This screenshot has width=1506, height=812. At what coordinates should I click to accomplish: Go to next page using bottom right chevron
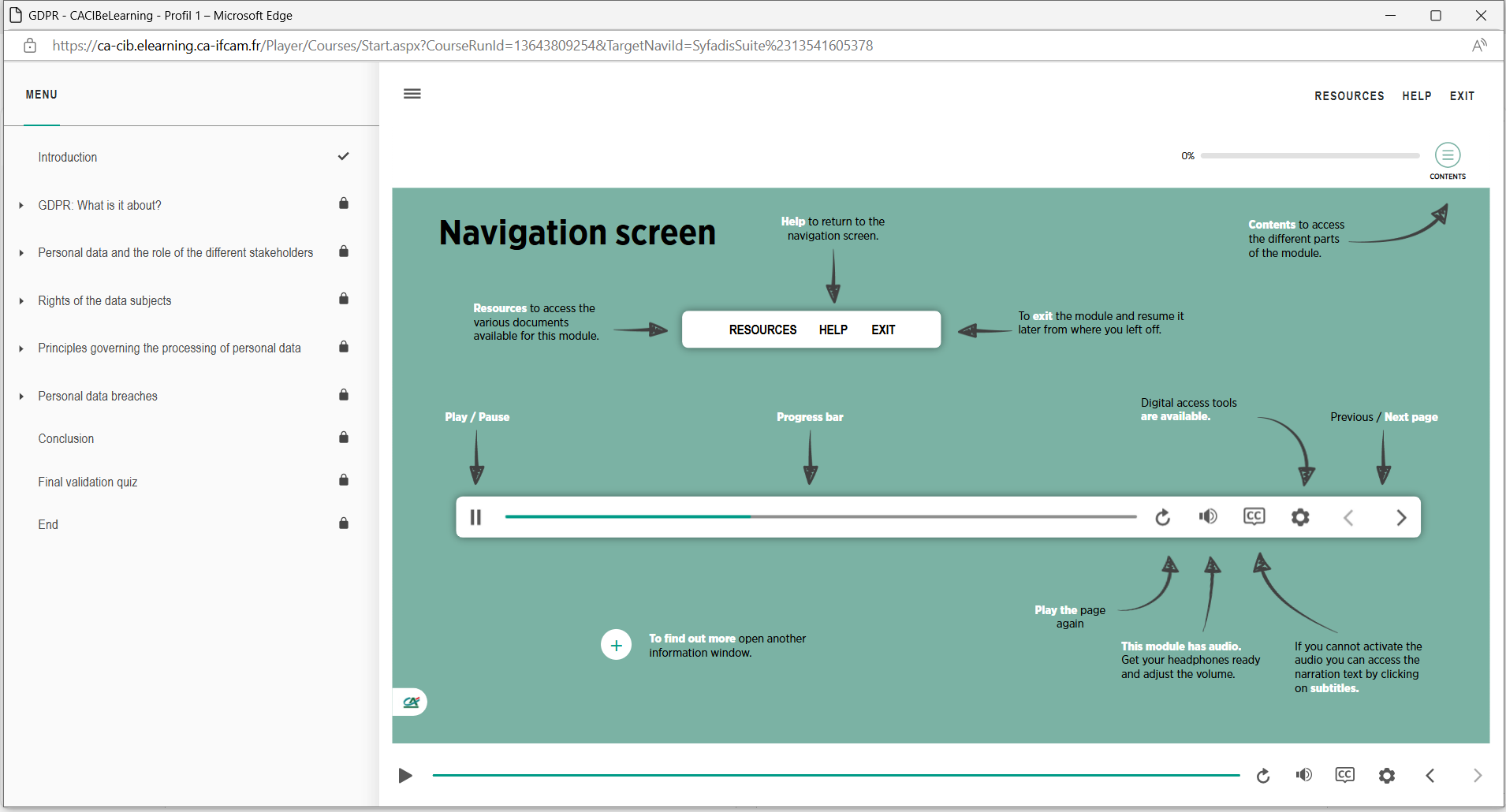(x=1477, y=776)
